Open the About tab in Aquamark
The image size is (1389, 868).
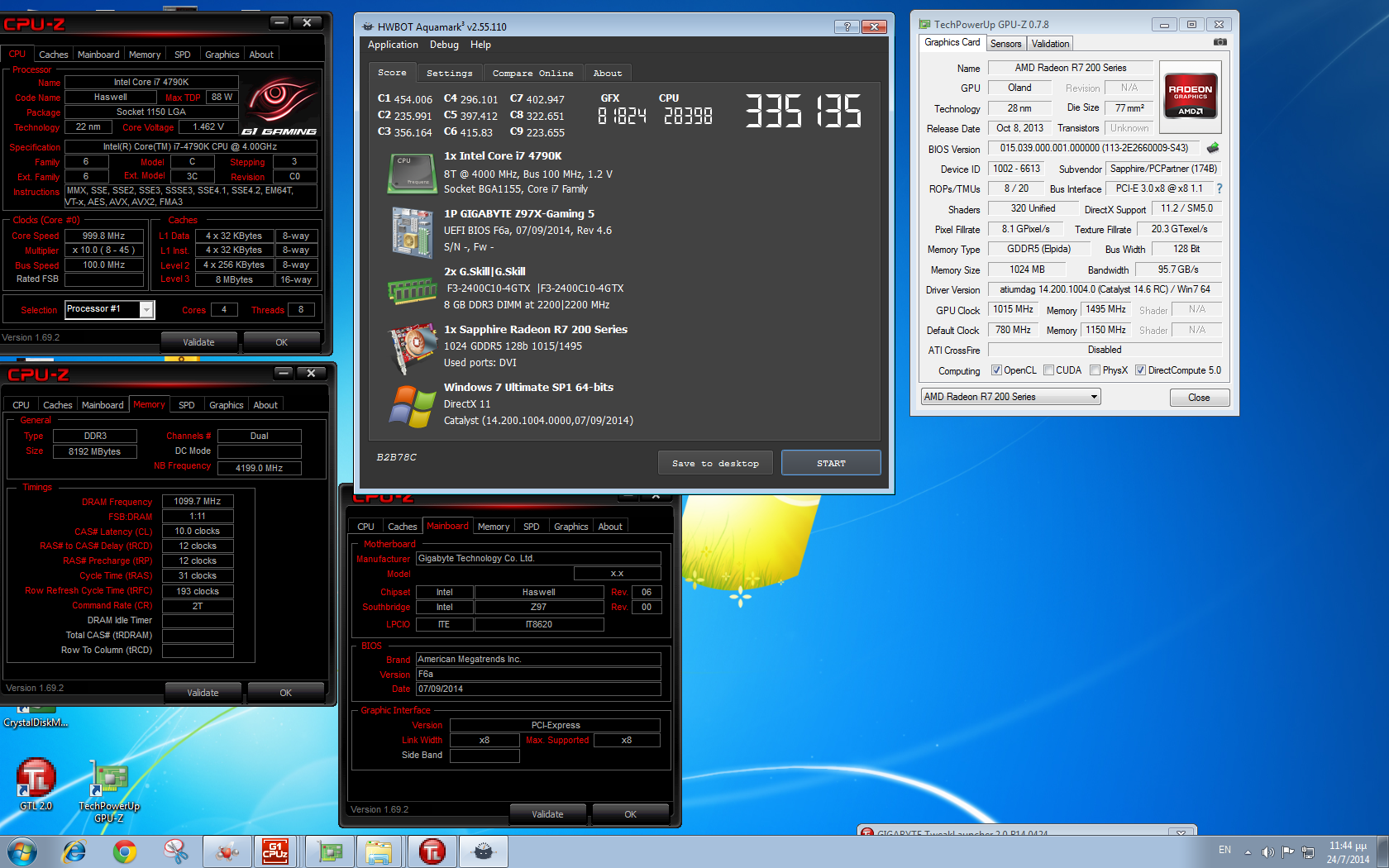[x=608, y=73]
